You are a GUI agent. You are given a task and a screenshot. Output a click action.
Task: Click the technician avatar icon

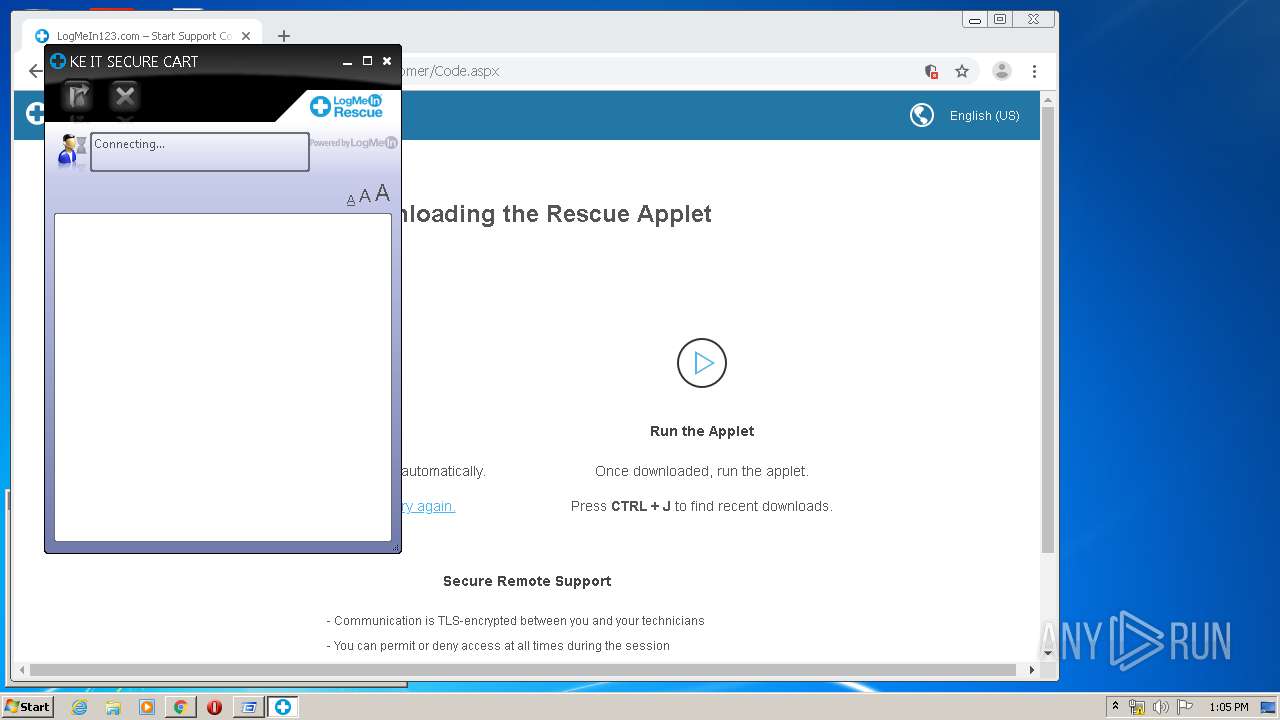coord(71,151)
